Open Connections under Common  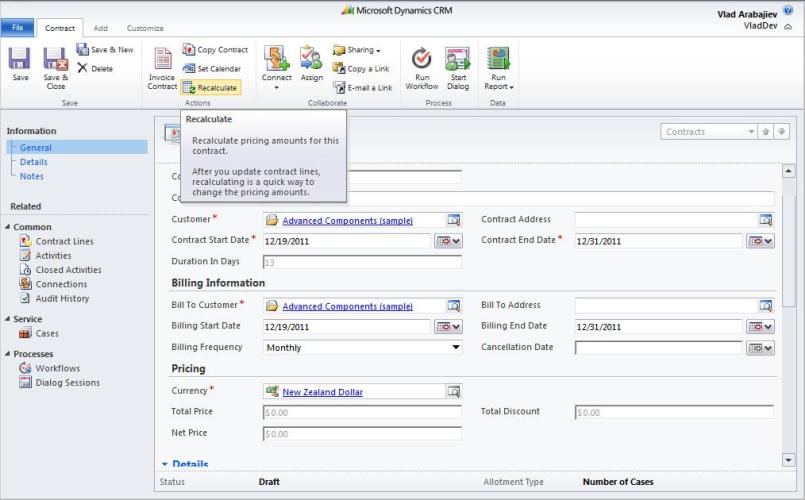point(53,284)
